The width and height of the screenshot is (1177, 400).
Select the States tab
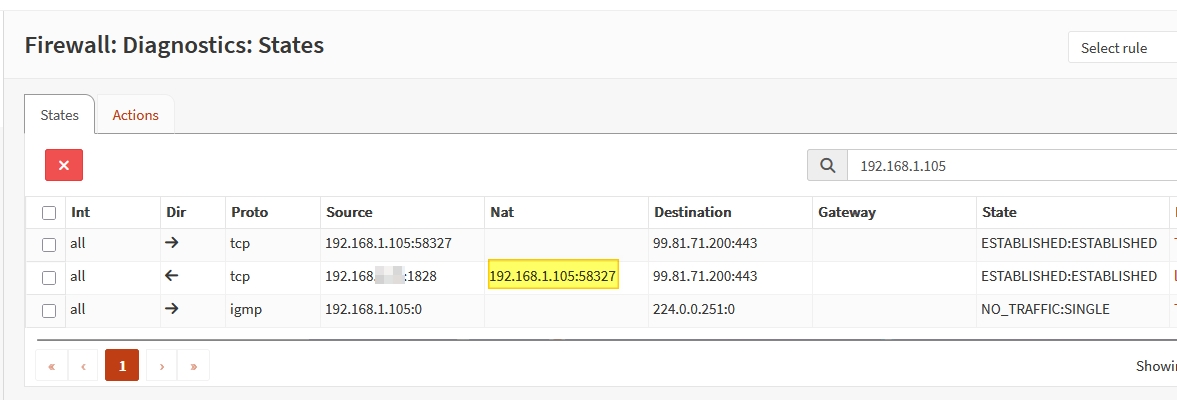tap(59, 115)
